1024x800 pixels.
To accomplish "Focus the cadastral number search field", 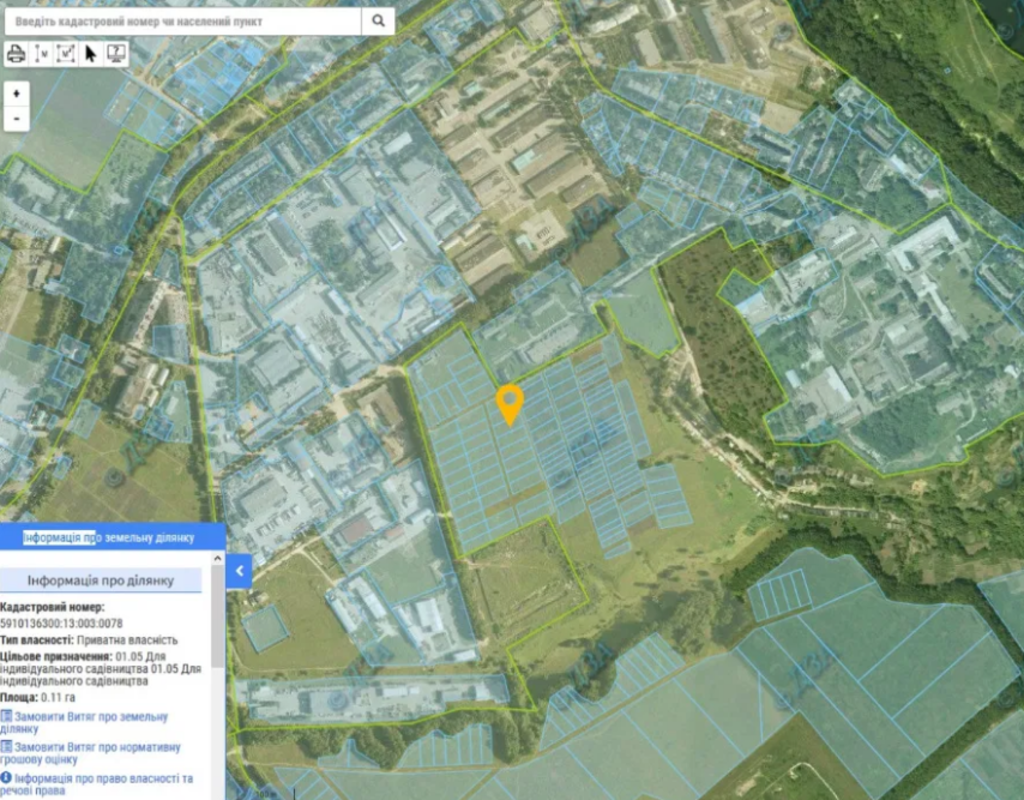I will (x=180, y=20).
